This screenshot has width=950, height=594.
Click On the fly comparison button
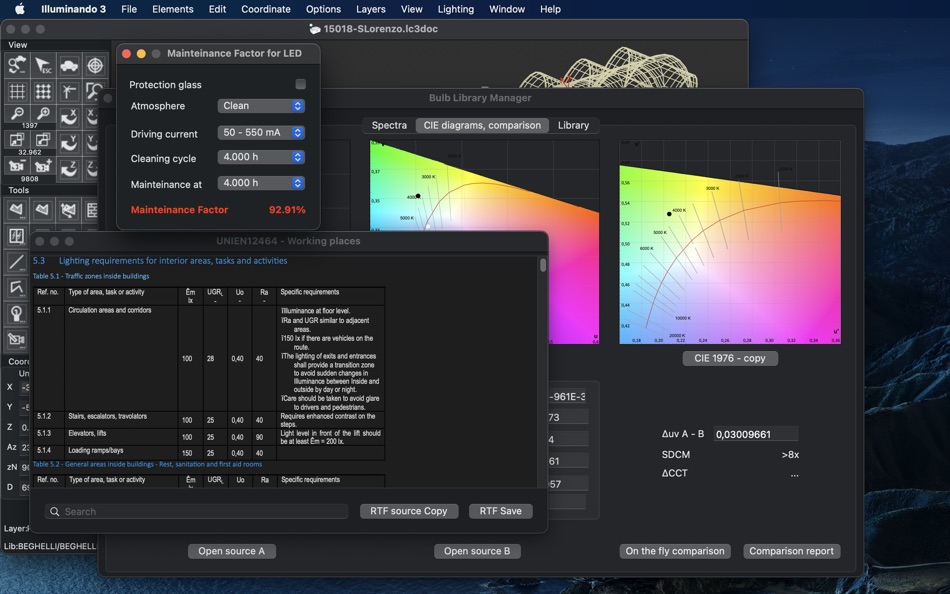675,551
